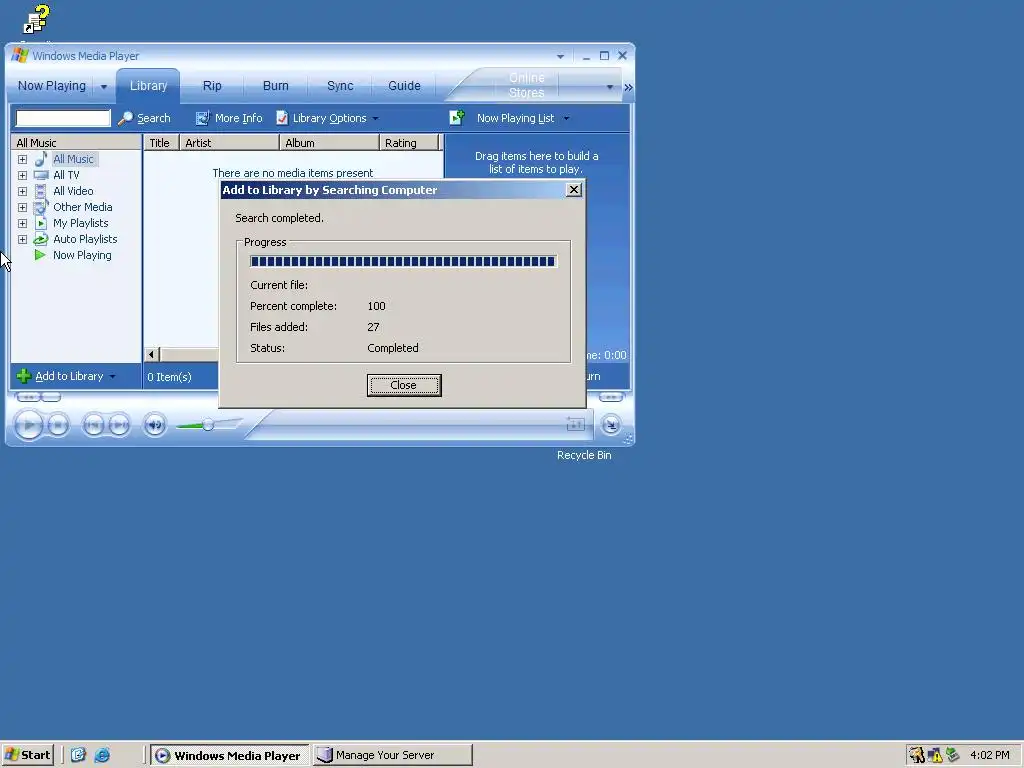
Task: Switch to the Now Playing tab
Action: click(52, 86)
